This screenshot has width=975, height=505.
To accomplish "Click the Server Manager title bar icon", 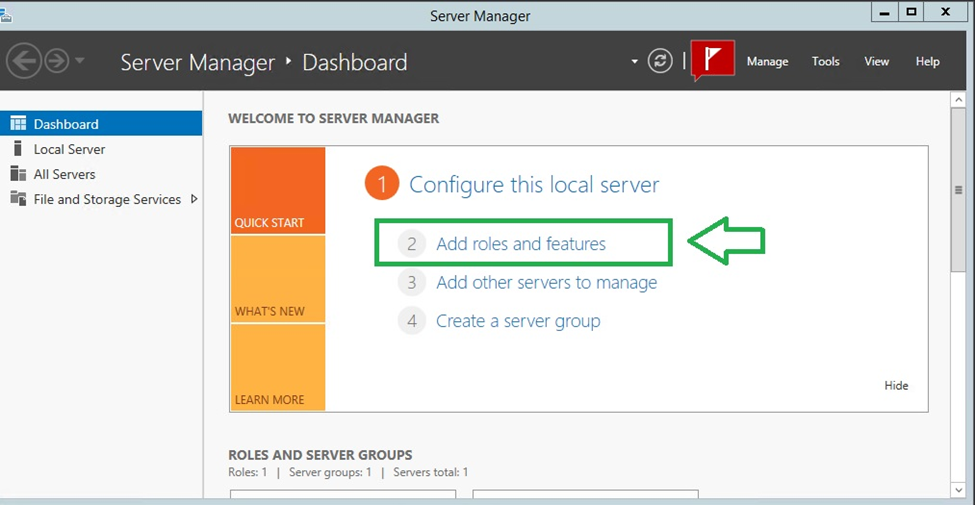I will click(6, 16).
